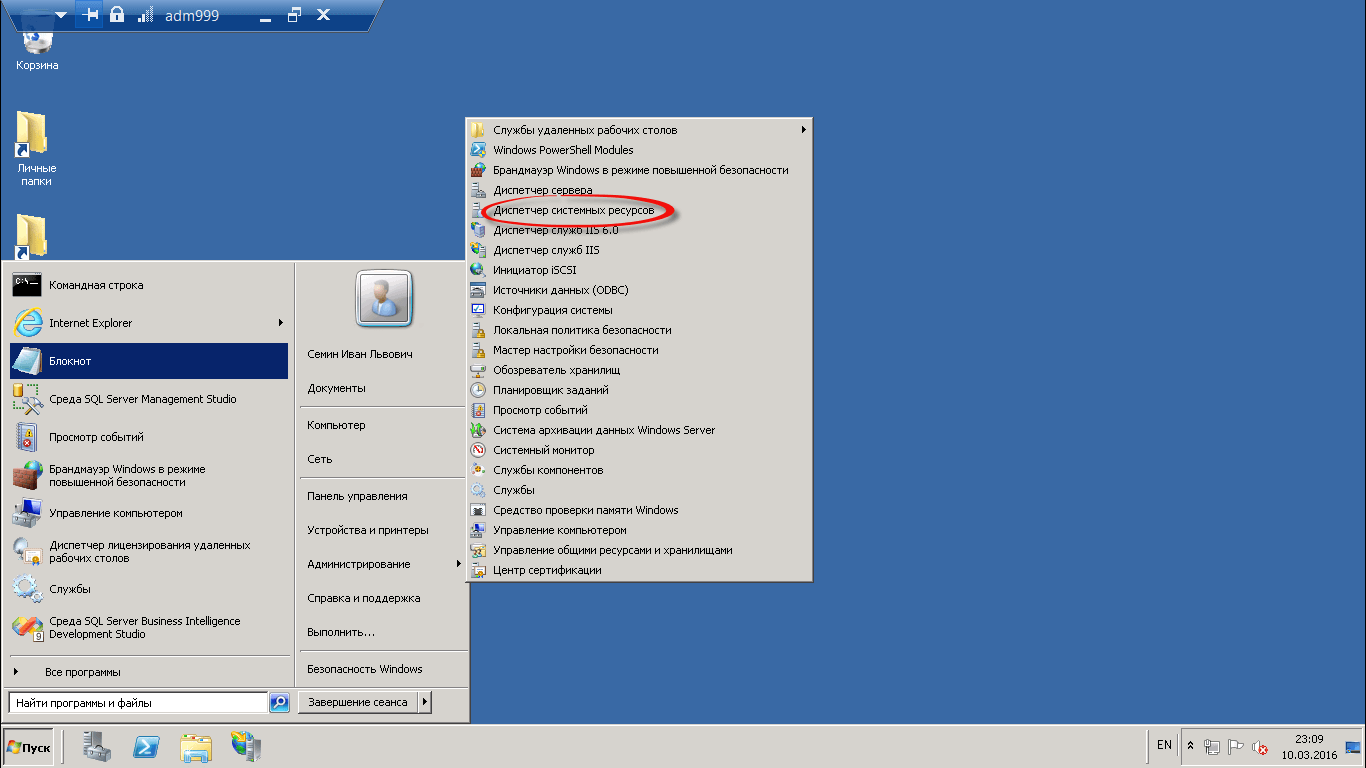Open the taskbar clock showing 23:09
The image size is (1366, 768).
click(x=1309, y=747)
